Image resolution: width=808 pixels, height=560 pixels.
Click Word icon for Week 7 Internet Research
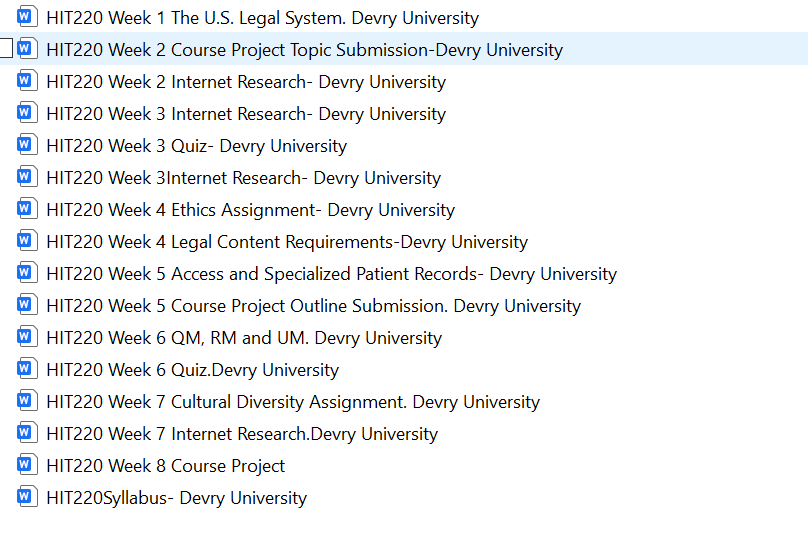[27, 432]
